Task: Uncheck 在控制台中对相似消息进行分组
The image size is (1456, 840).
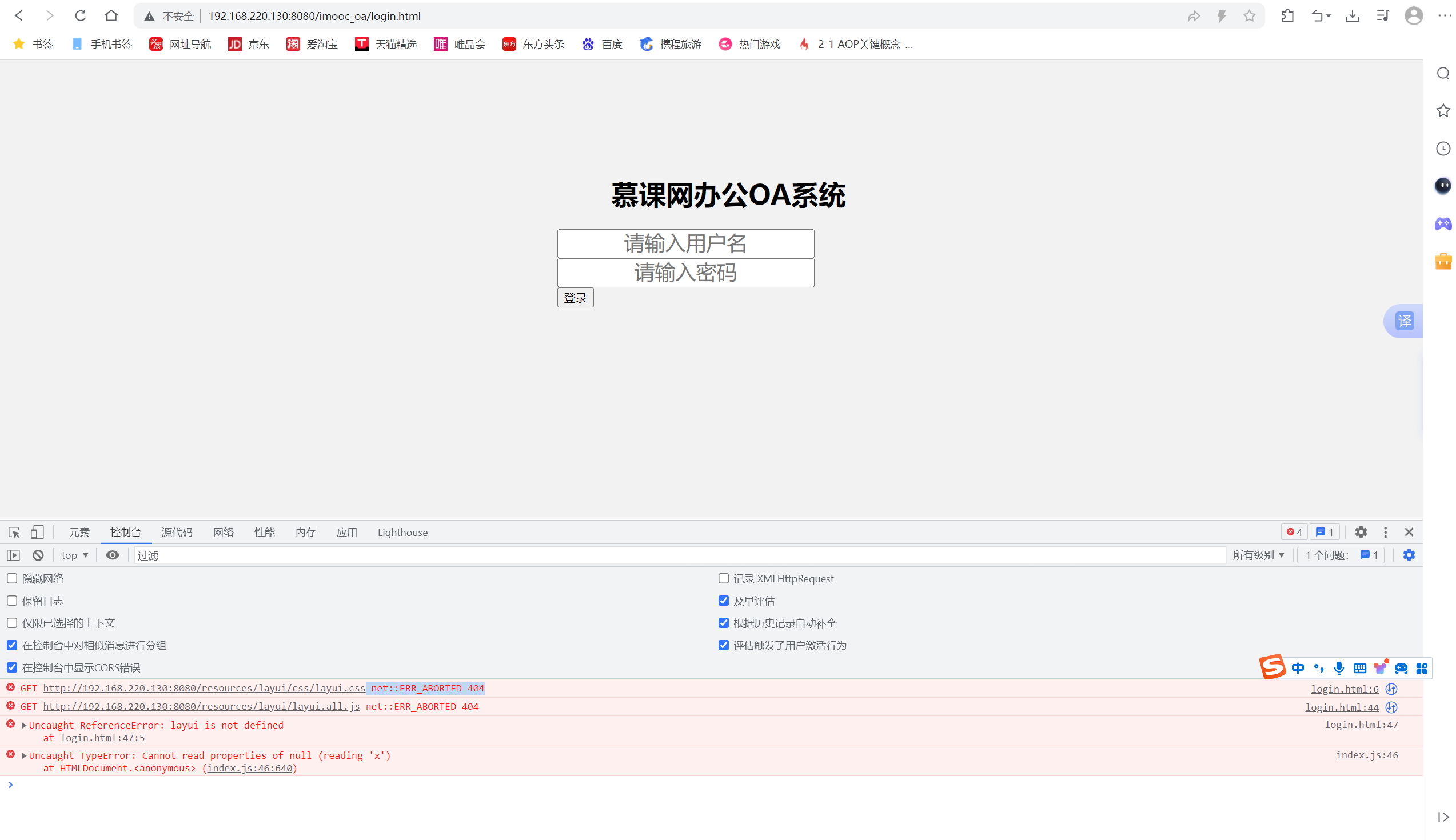Action: (x=12, y=645)
